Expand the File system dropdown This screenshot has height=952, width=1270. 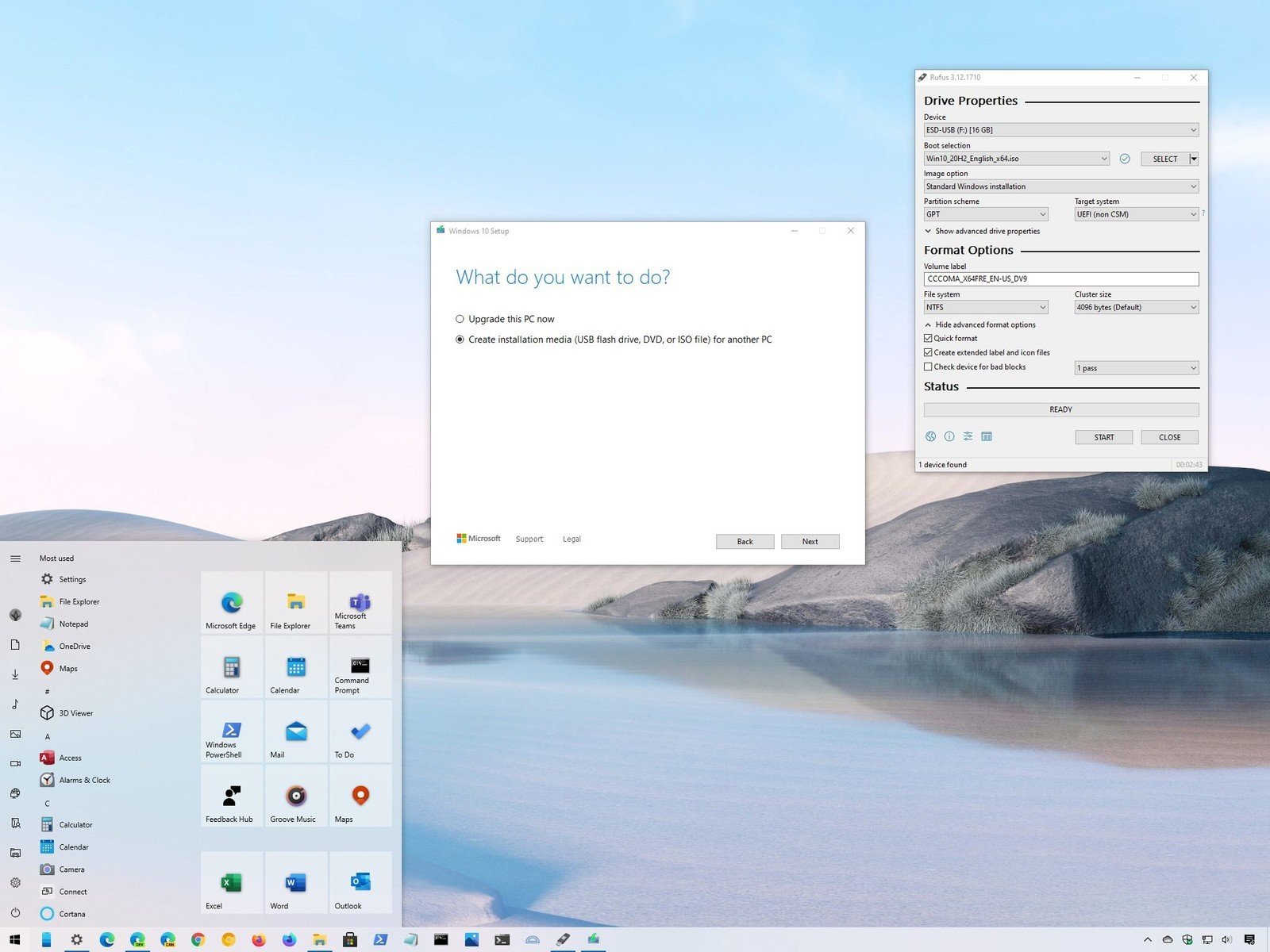(985, 307)
